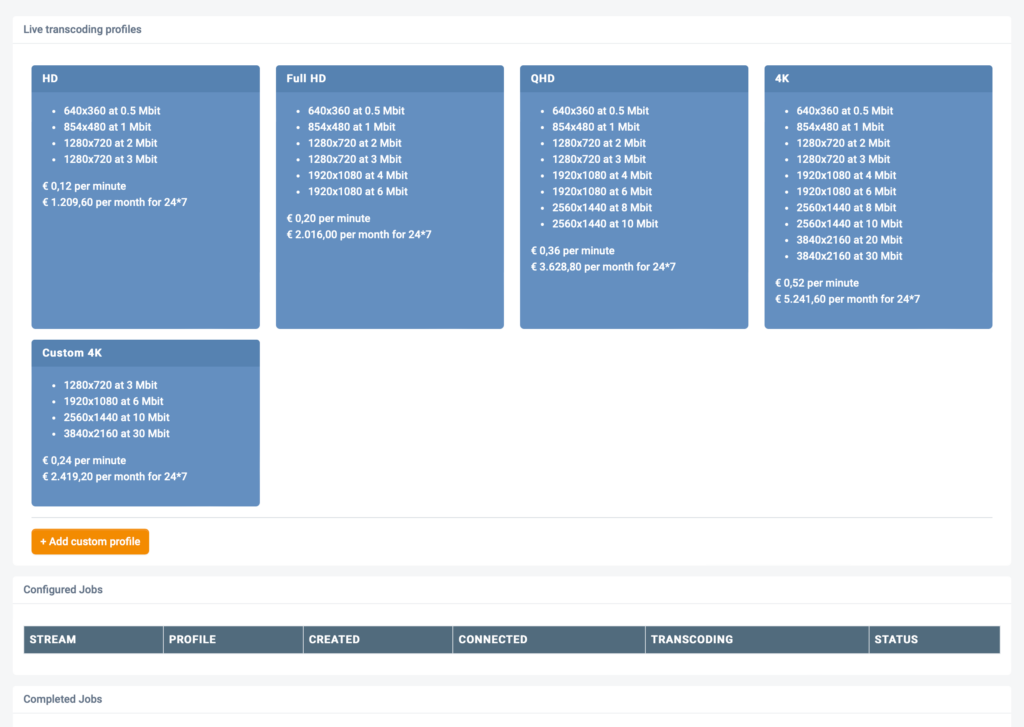Screen dimensions: 1024x727
Task: Click 3840x2160 at 20 Mbit in 4K card
Action: click(x=849, y=240)
